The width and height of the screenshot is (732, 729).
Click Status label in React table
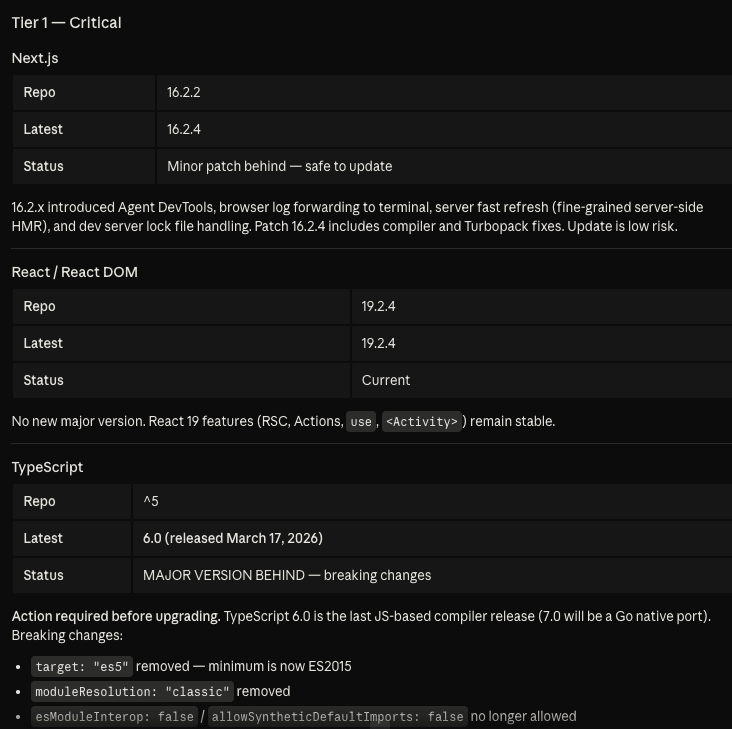tap(43, 380)
